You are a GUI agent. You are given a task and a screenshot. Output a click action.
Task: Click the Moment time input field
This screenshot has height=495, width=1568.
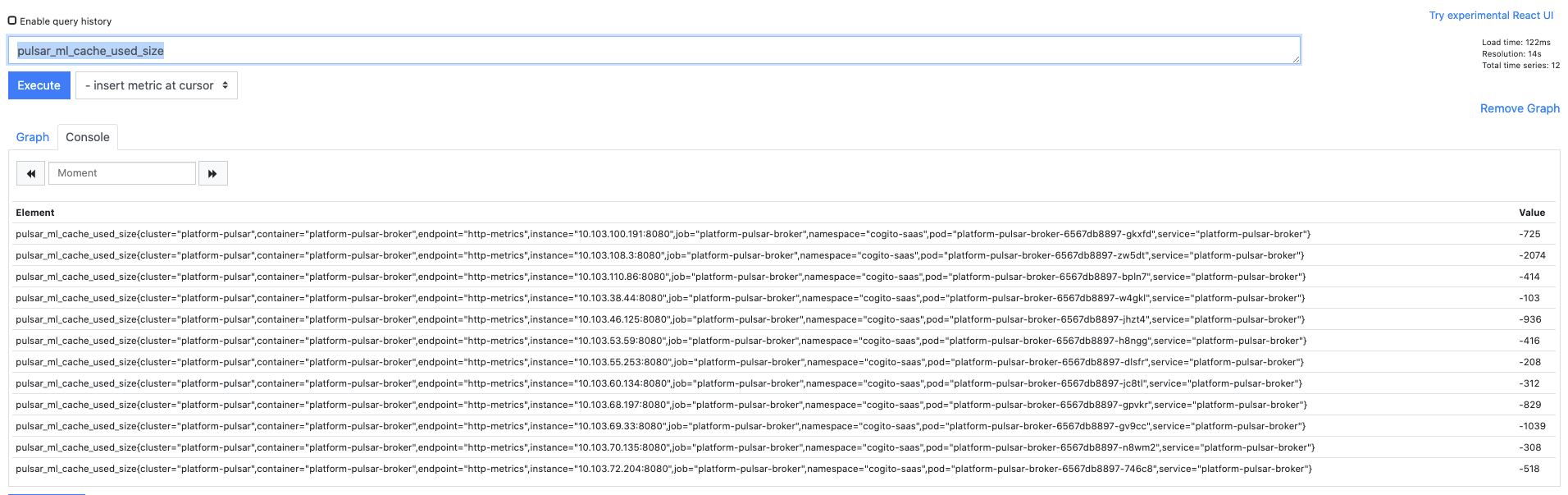pyautogui.click(x=122, y=173)
